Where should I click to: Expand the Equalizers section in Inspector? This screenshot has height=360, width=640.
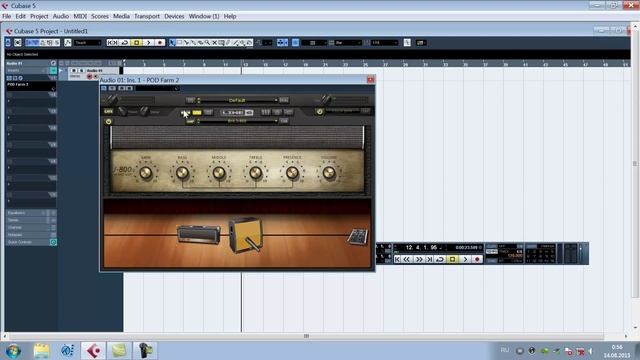(31, 213)
